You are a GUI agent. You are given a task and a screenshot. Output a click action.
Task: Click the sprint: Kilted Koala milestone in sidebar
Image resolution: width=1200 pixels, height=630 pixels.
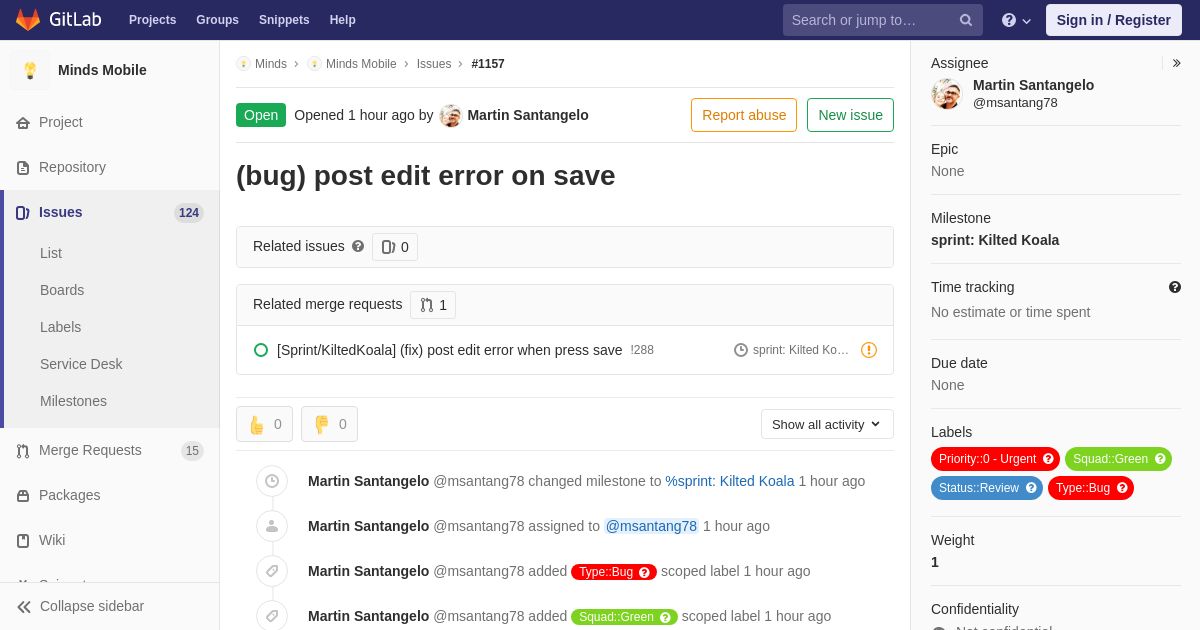tap(995, 240)
